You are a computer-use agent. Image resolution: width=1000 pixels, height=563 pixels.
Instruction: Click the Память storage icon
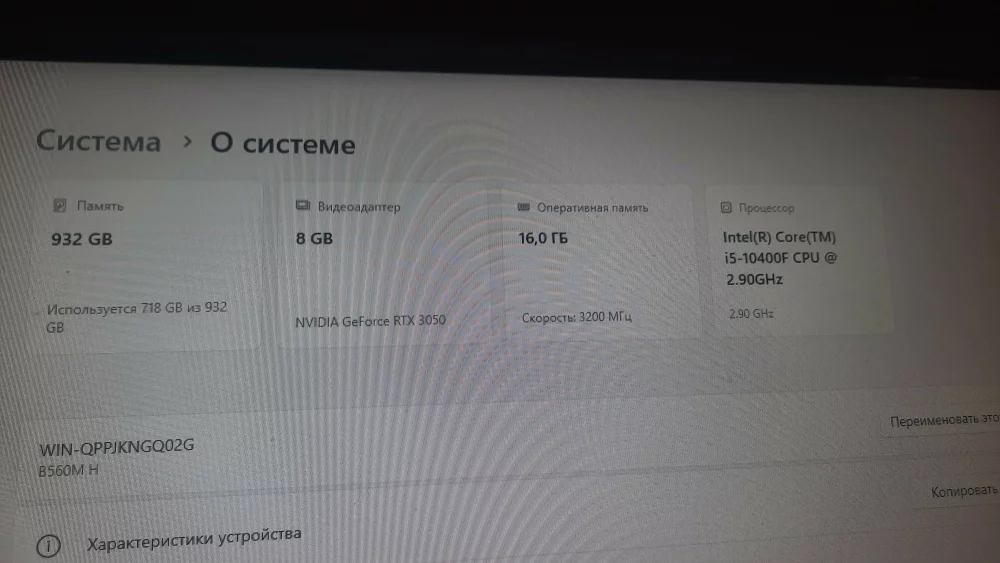click(x=59, y=205)
